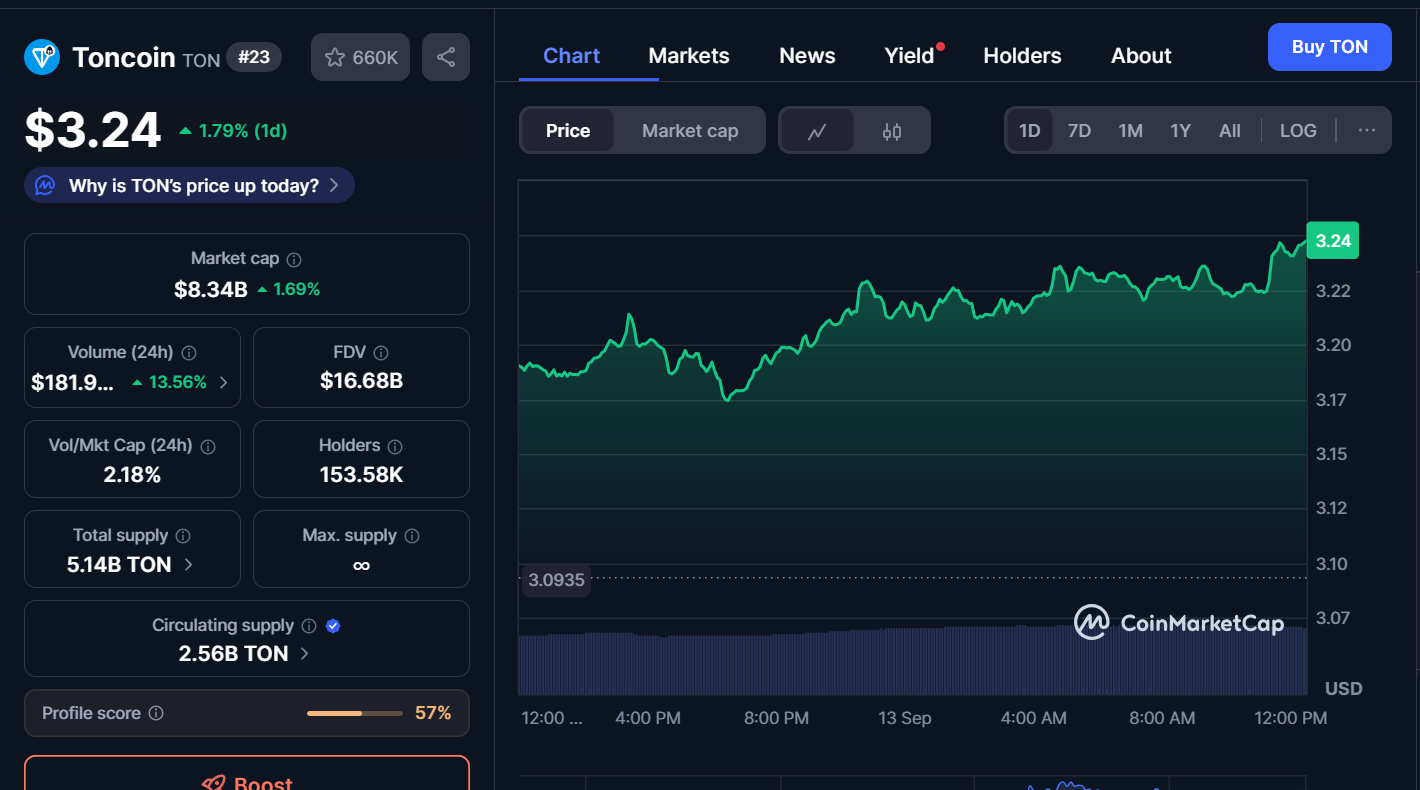Click the $16.68B FDV value
Screen dimensions: 1420x790
click(361, 381)
